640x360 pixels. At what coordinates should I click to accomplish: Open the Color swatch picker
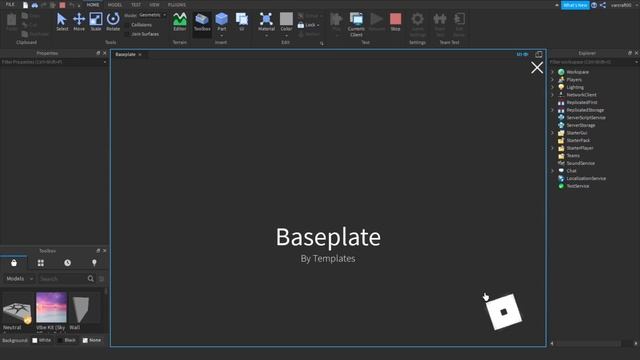click(x=286, y=19)
